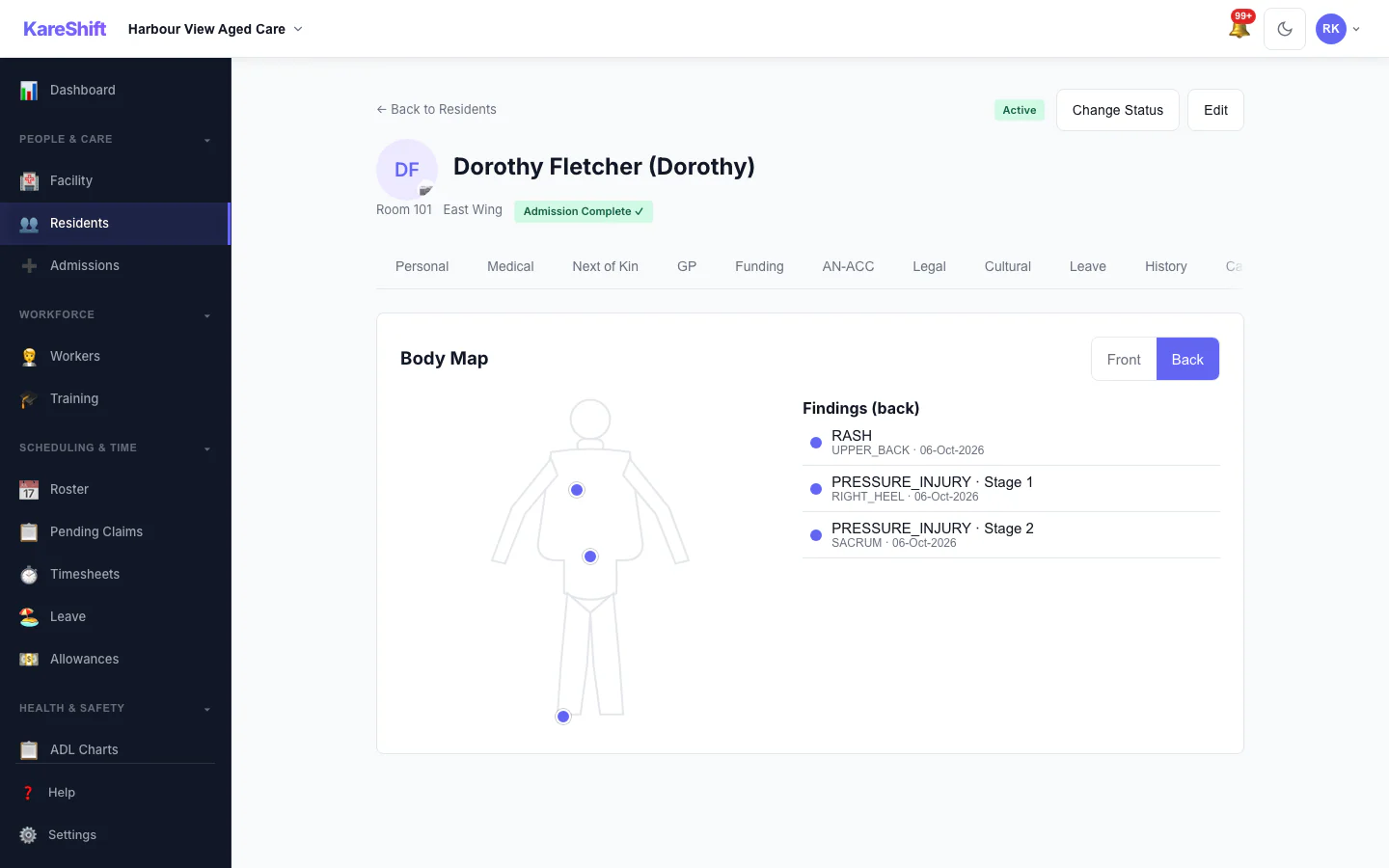Screen dimensions: 1389x868
Task: Select the right heel marker on body map
Action: click(563, 717)
